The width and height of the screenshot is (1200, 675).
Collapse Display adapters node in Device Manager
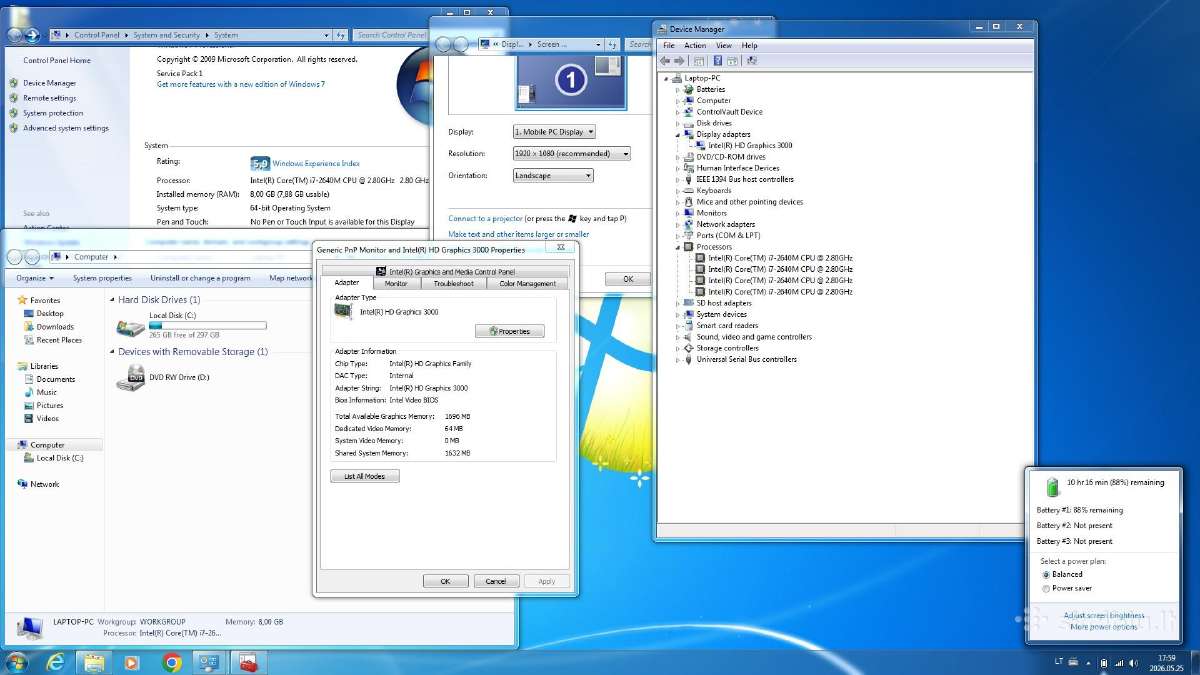678,134
